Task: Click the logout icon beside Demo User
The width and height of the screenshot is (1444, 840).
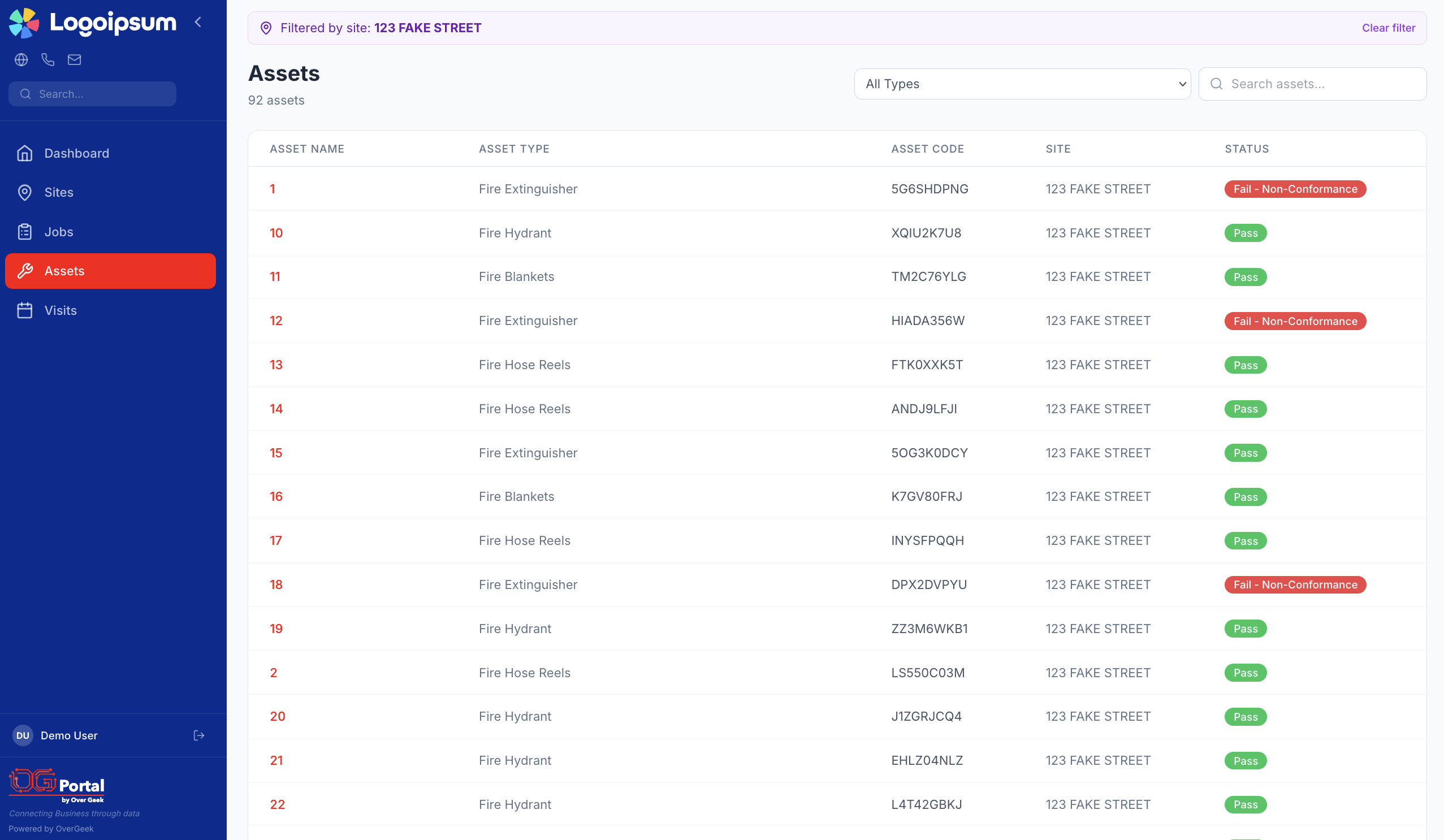Action: [199, 735]
